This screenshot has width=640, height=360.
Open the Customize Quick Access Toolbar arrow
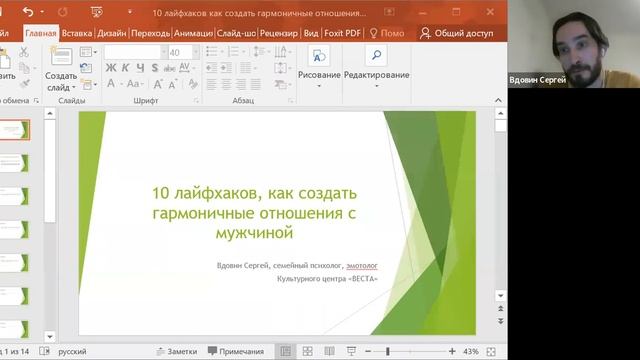pyautogui.click(x=130, y=12)
